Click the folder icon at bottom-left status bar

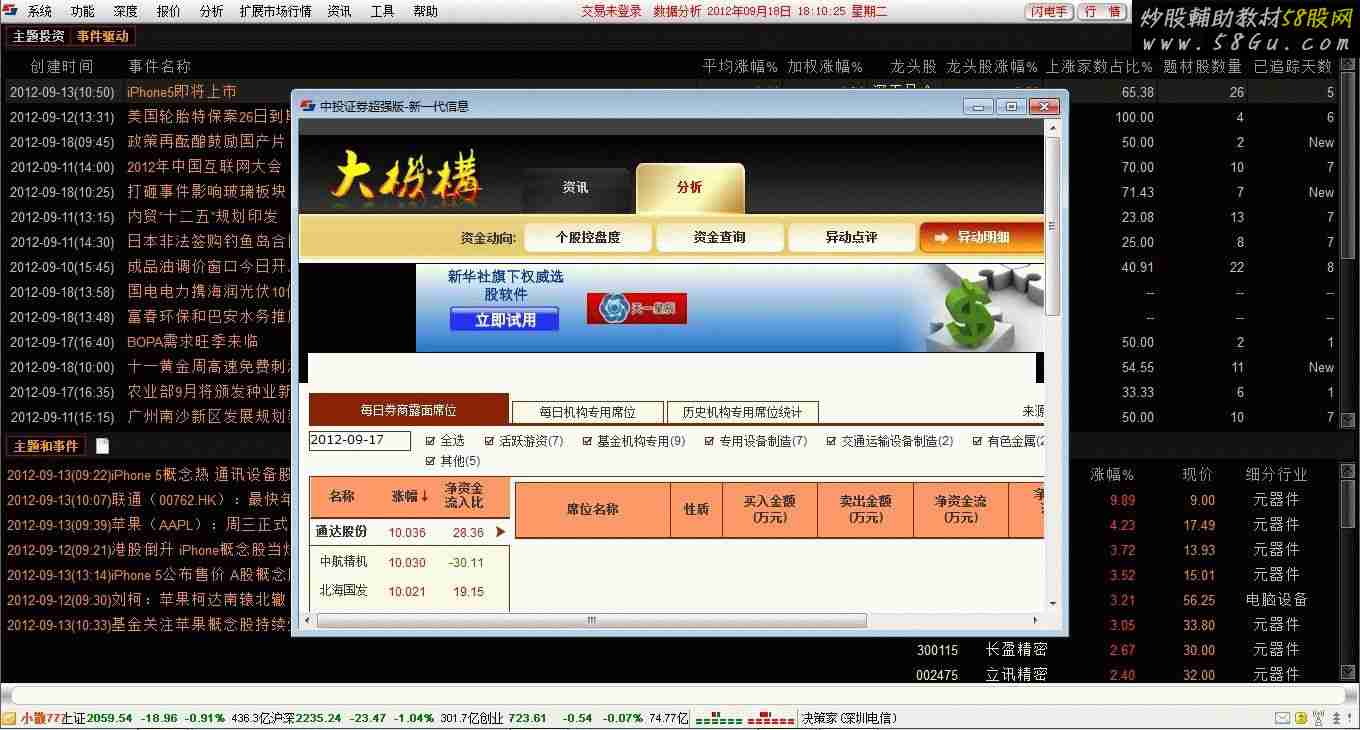(x=9, y=718)
